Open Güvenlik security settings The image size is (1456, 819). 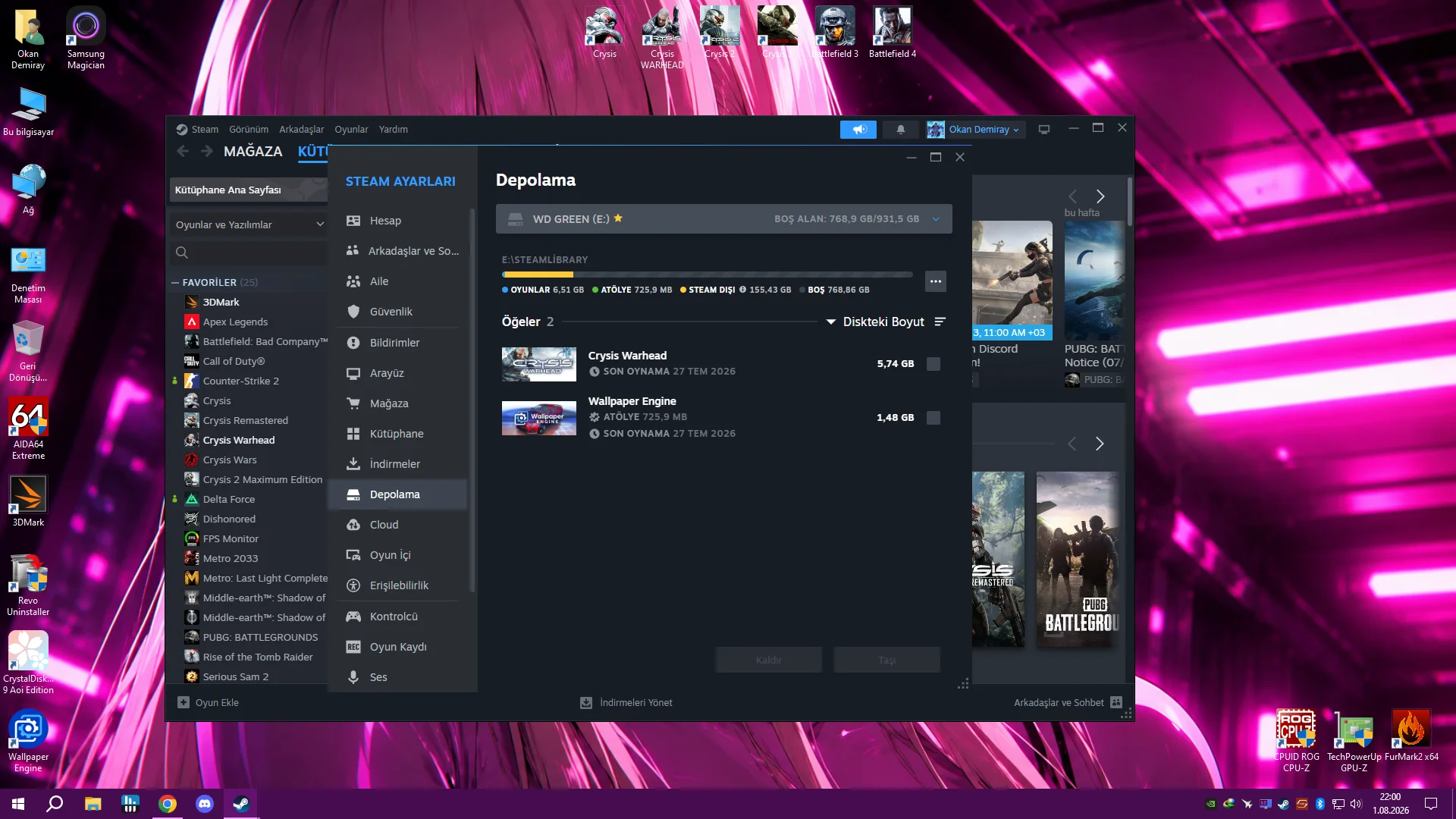[398, 312]
